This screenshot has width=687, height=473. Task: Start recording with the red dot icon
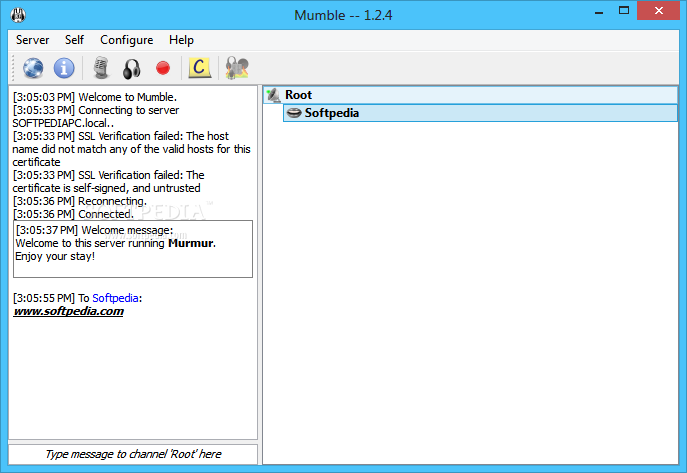pyautogui.click(x=163, y=68)
